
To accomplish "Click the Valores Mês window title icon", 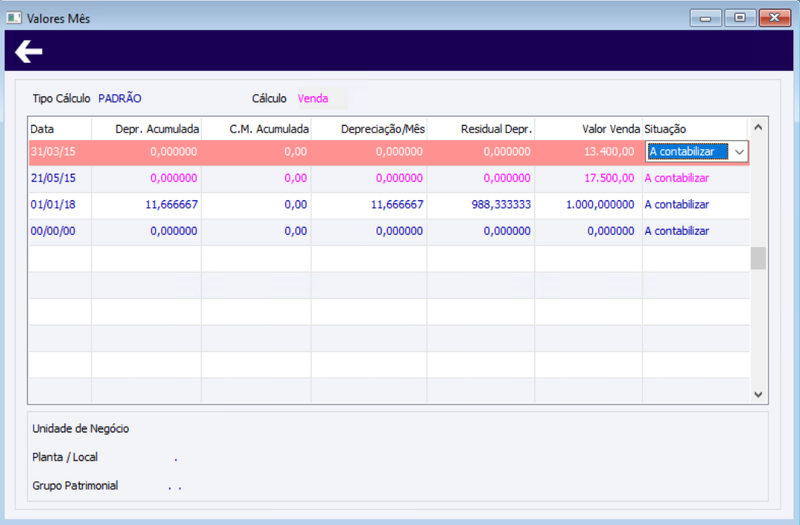I will [x=14, y=18].
